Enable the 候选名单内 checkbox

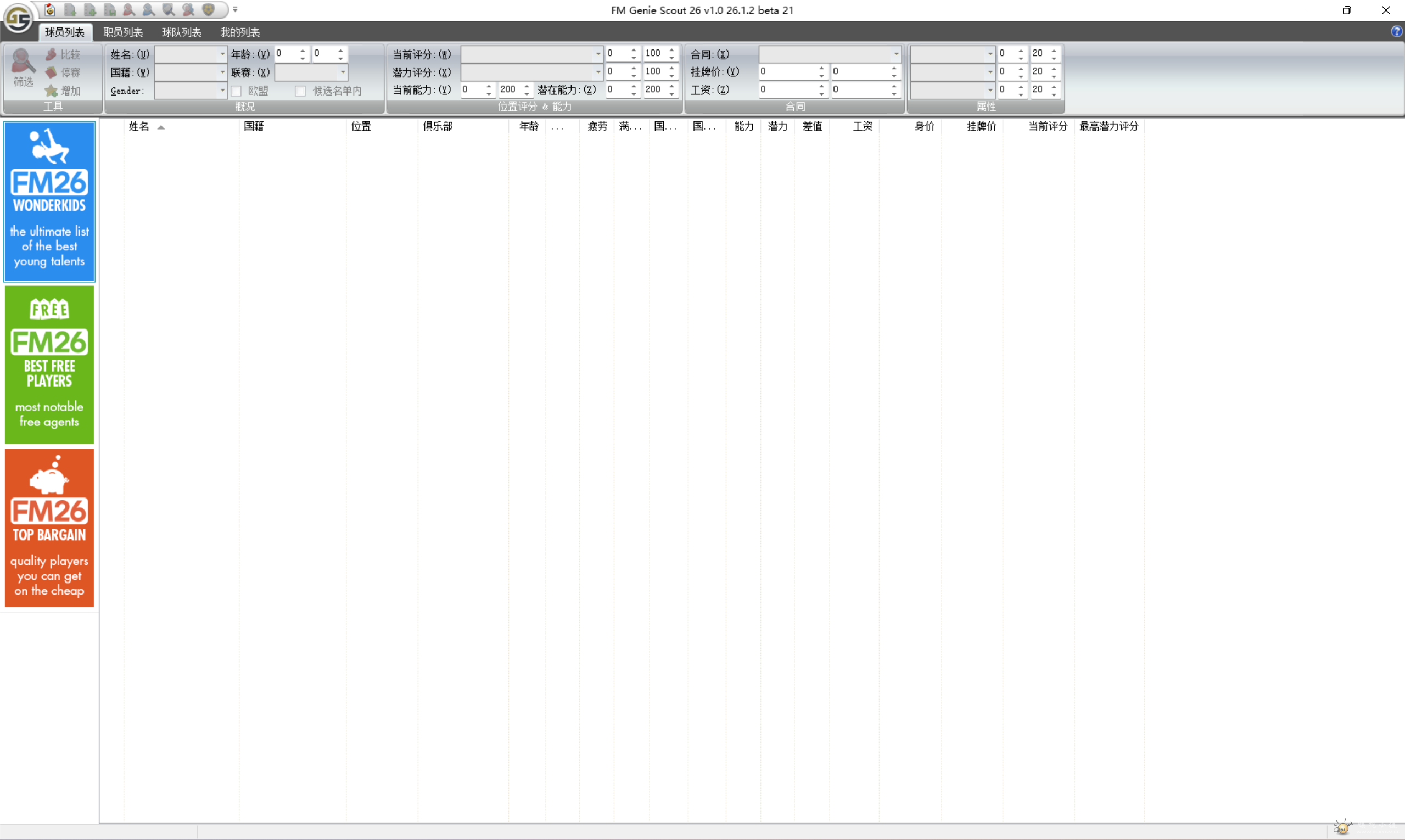300,91
